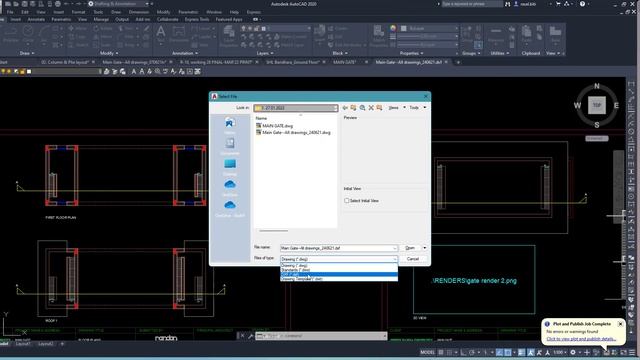Go back using the Select File dialog's back arrow

pos(345,108)
